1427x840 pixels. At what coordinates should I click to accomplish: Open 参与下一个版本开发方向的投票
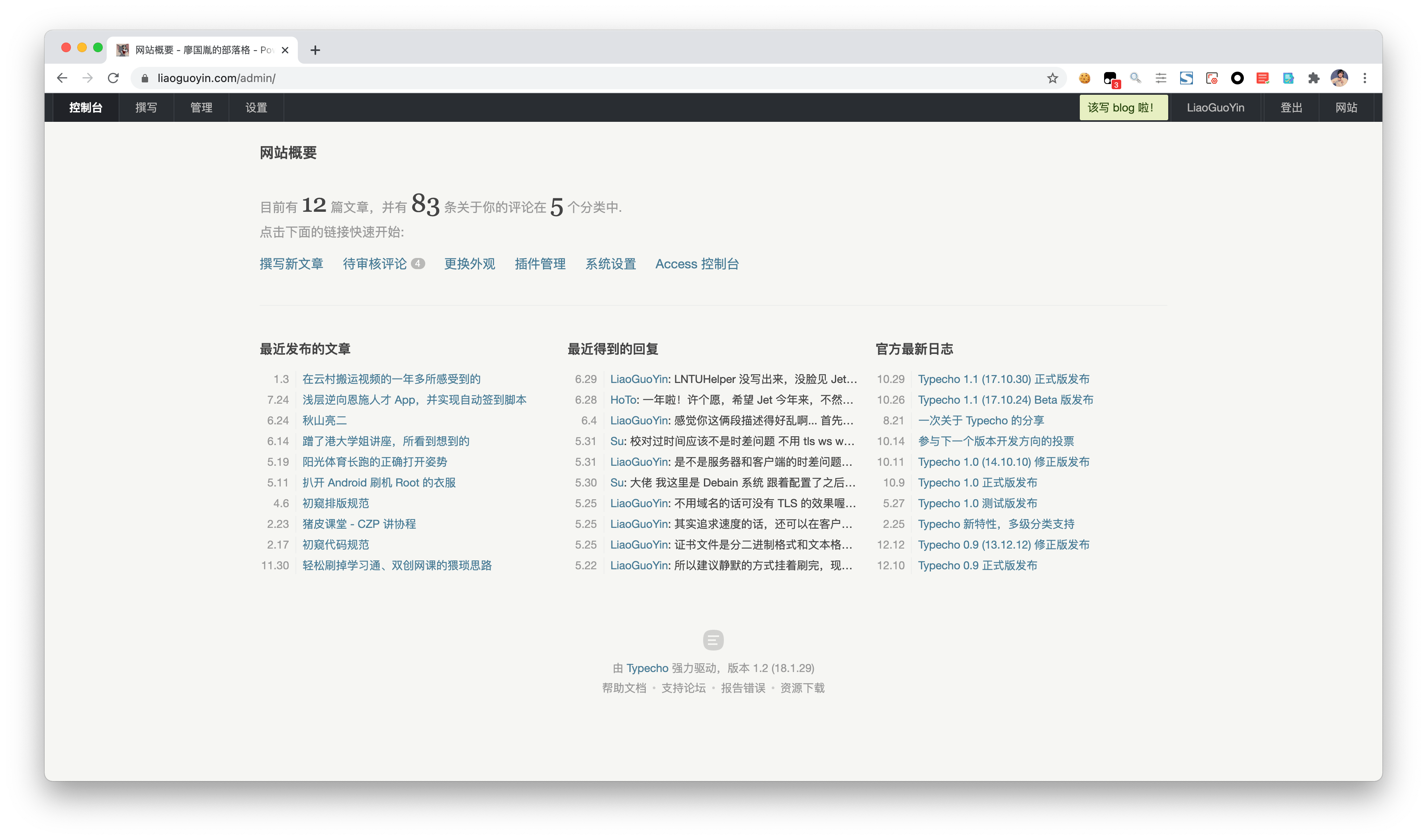(x=995, y=441)
